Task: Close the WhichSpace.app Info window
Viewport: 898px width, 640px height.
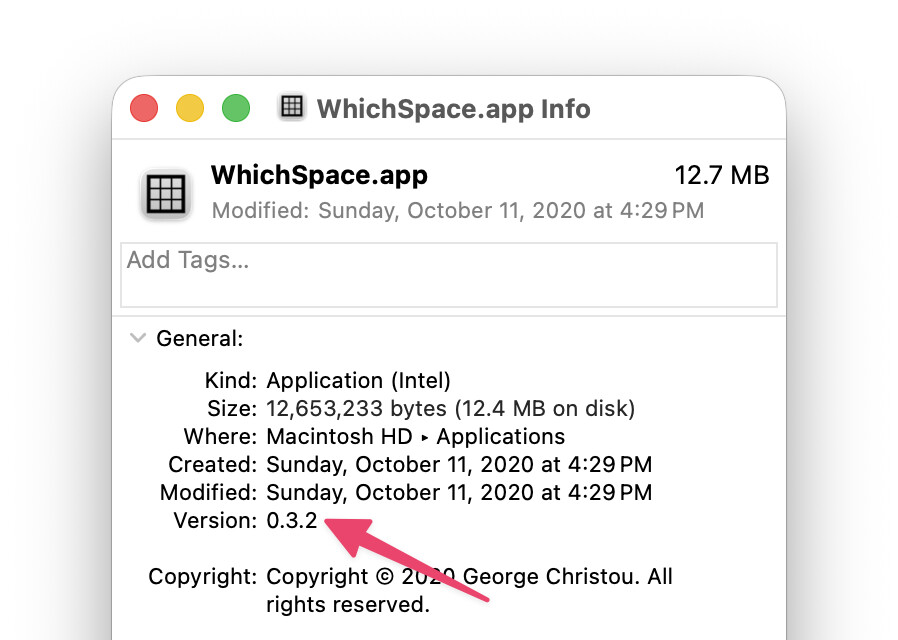Action: 144,108
